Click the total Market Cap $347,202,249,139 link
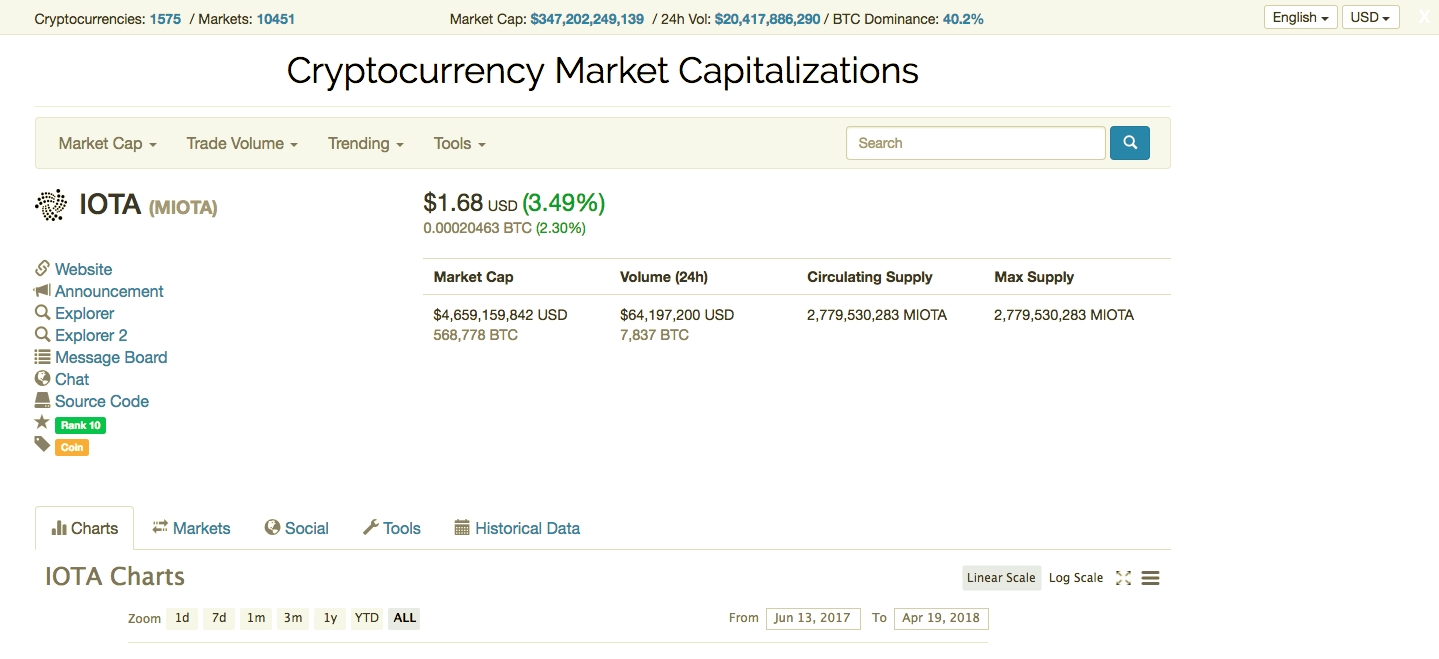The image size is (1439, 659). click(587, 19)
